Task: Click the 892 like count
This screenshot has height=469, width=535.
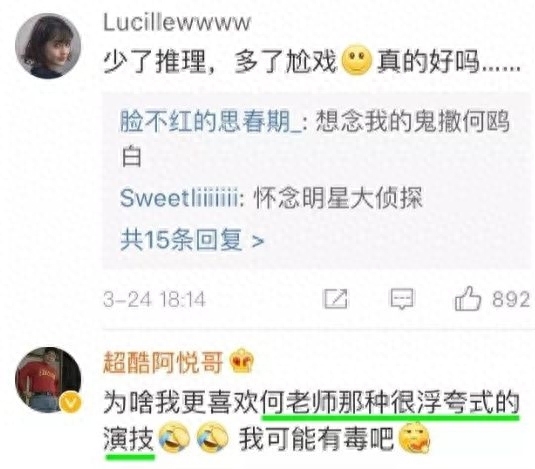Action: pos(511,299)
